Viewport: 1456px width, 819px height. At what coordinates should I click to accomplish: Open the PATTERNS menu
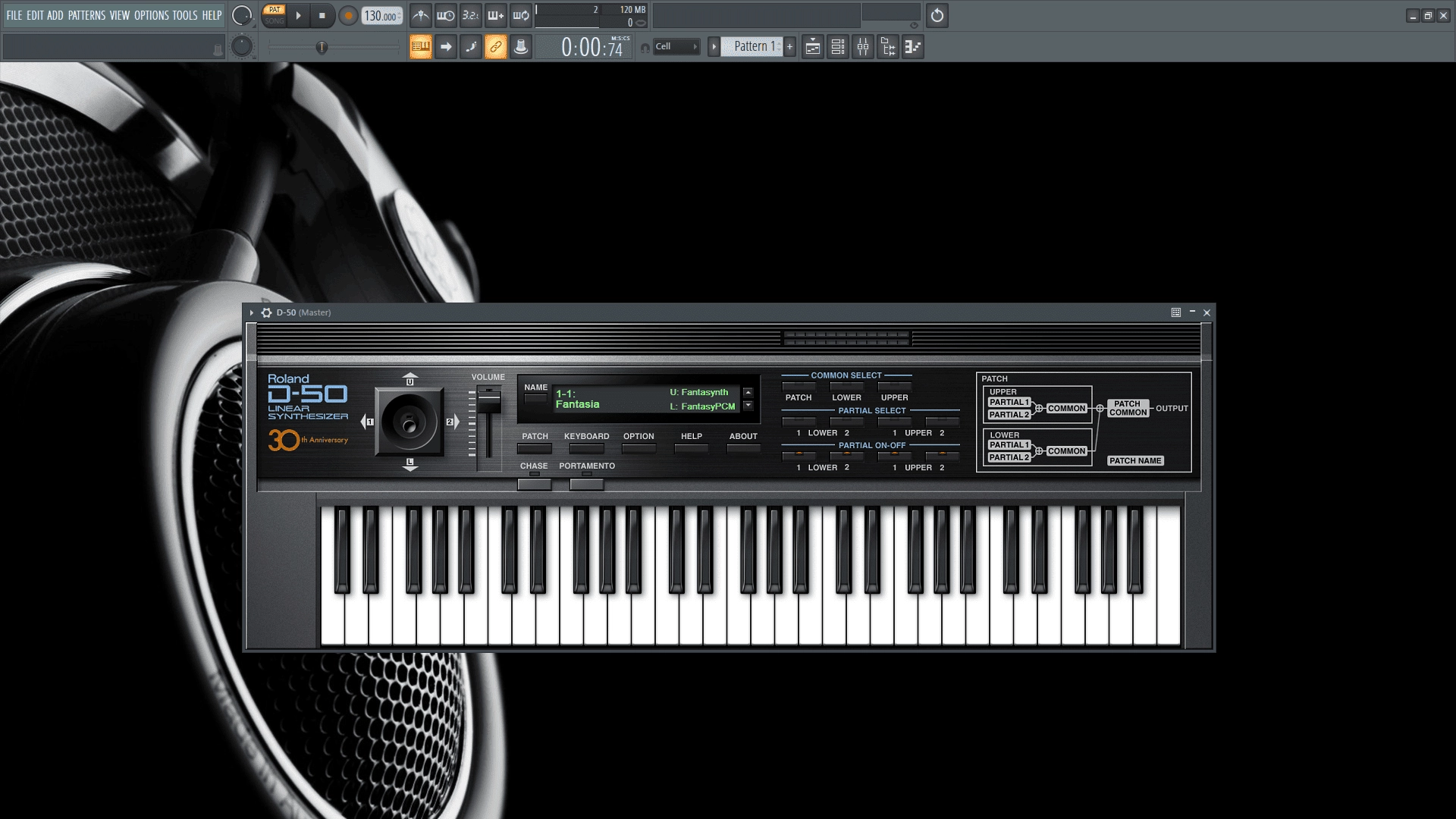point(86,15)
